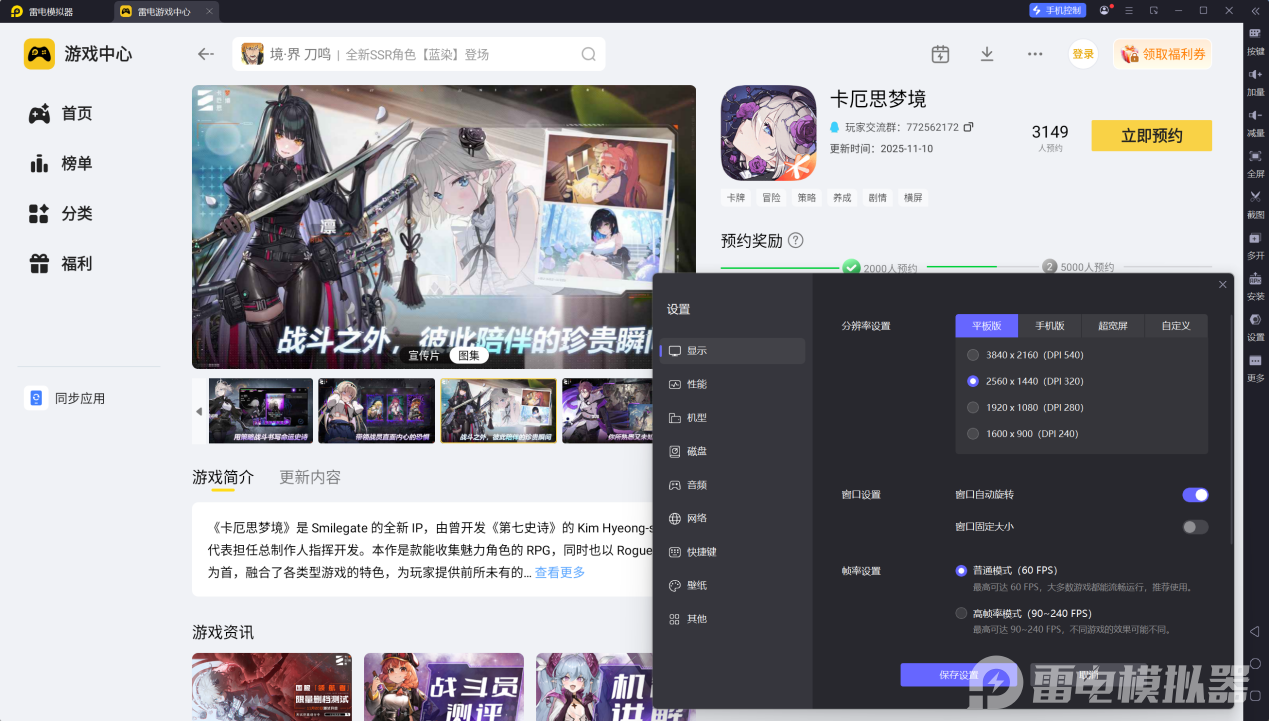This screenshot has height=721, width=1269.
Task: Click the search magnifier icon
Action: point(589,54)
